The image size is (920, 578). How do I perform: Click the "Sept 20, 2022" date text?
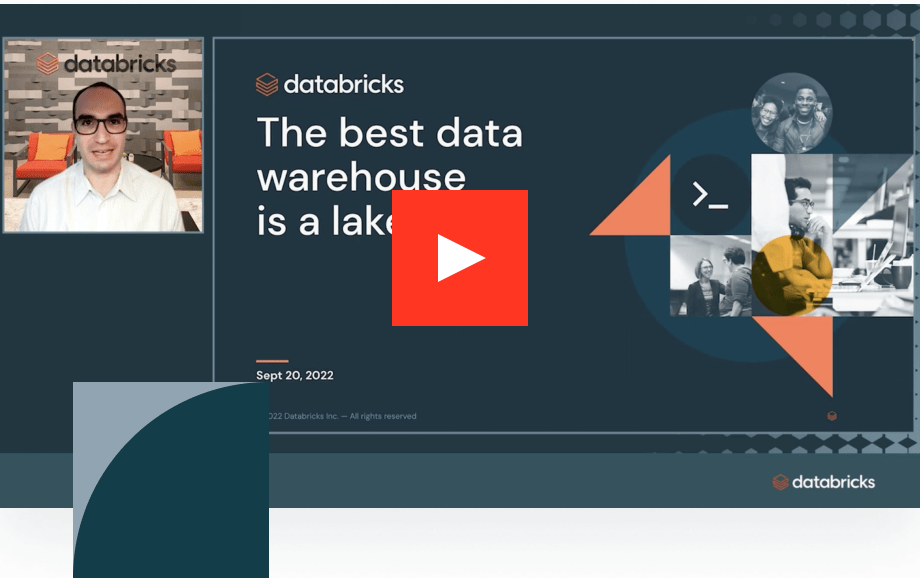coord(295,376)
